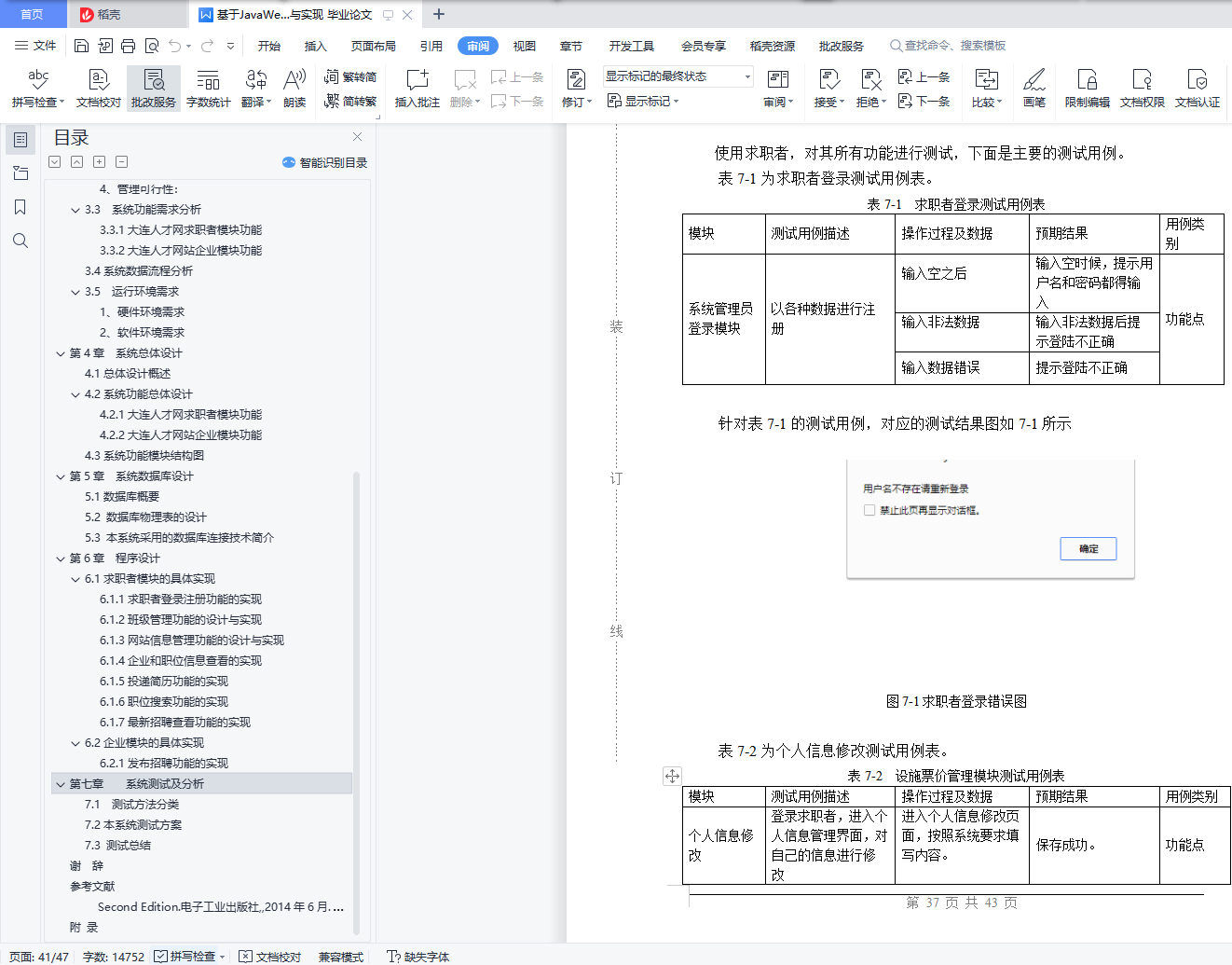
Task: Click 兼容模式 in the status bar
Action: tap(341, 957)
